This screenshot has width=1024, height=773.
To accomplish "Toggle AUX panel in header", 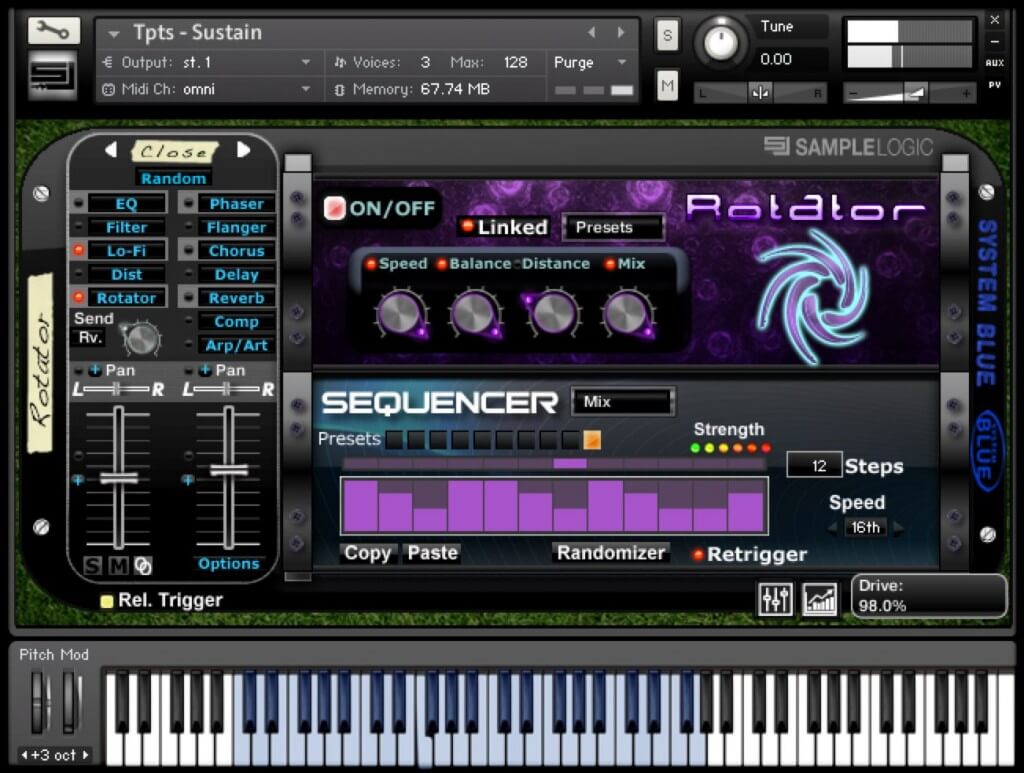I will click(x=995, y=63).
